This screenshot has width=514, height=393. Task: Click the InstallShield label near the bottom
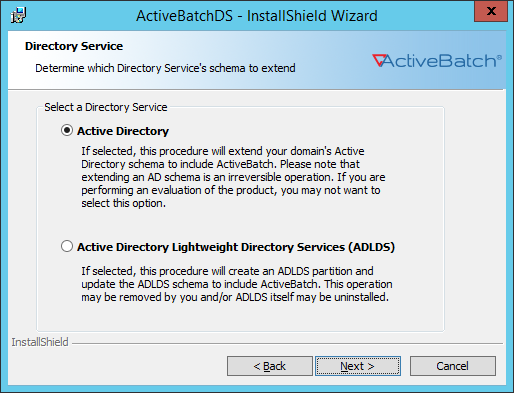(40, 342)
